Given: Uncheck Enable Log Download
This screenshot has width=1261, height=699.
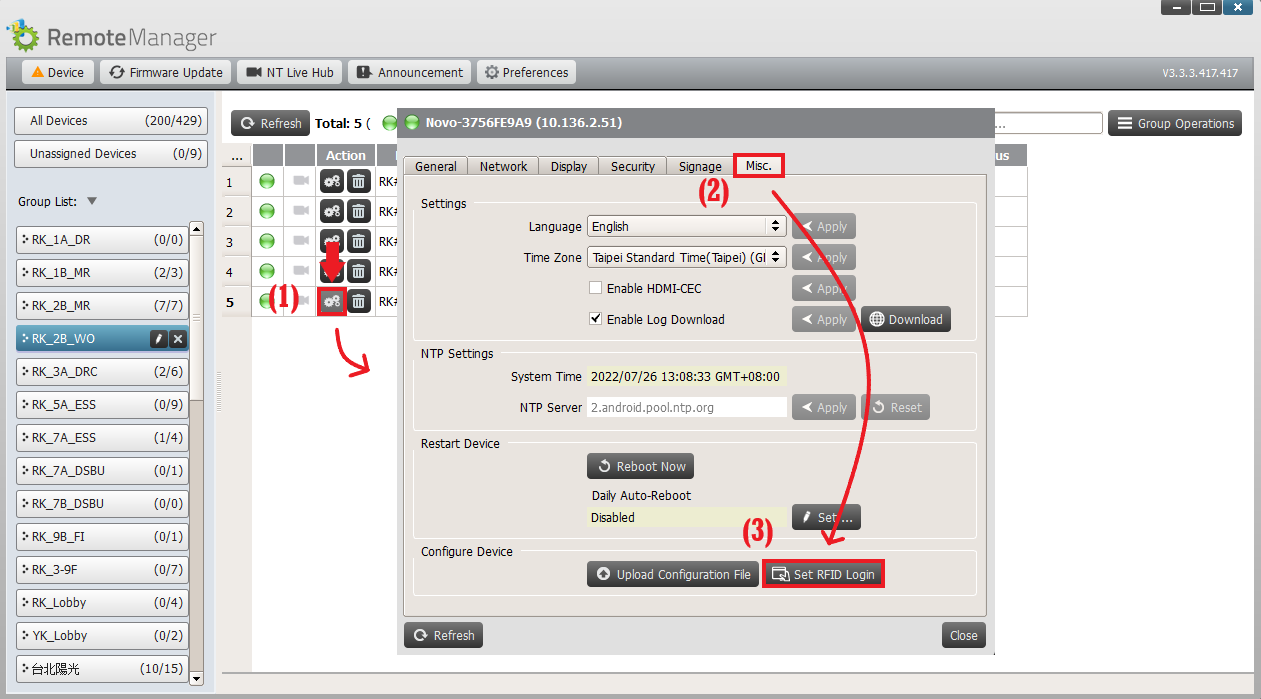Looking at the screenshot, I should tap(594, 318).
